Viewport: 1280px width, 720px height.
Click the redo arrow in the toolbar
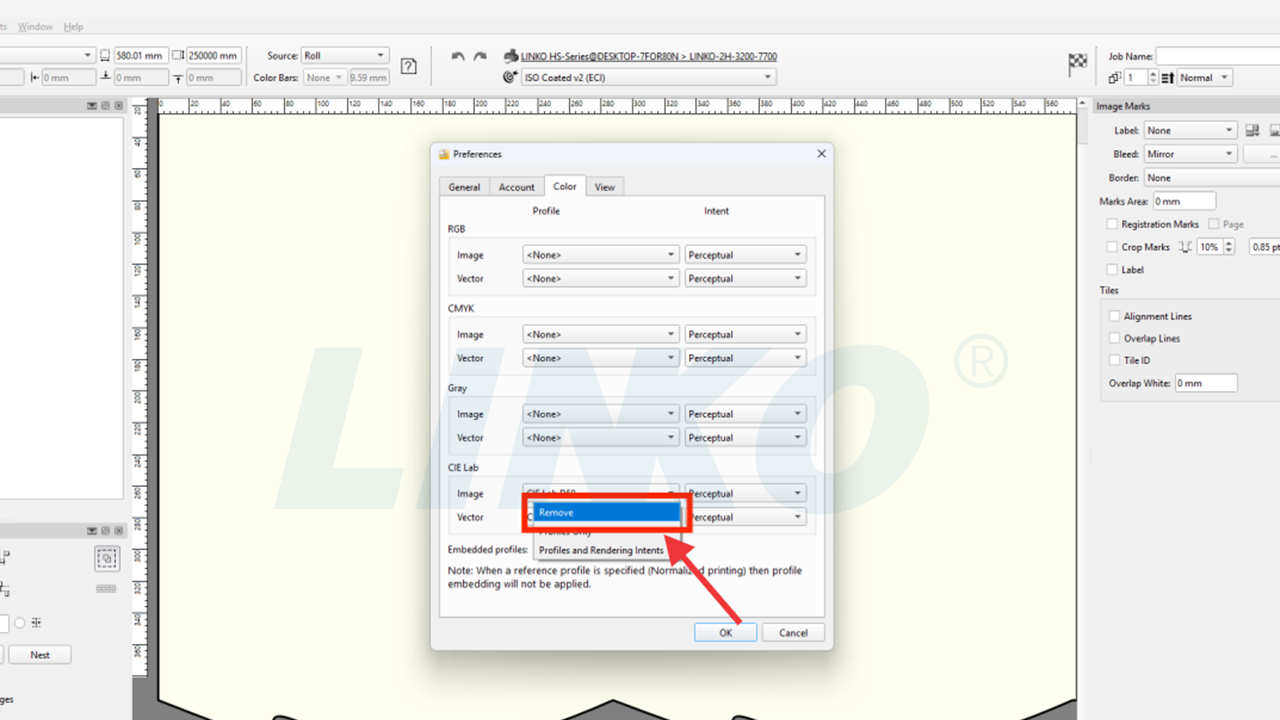[x=480, y=57]
